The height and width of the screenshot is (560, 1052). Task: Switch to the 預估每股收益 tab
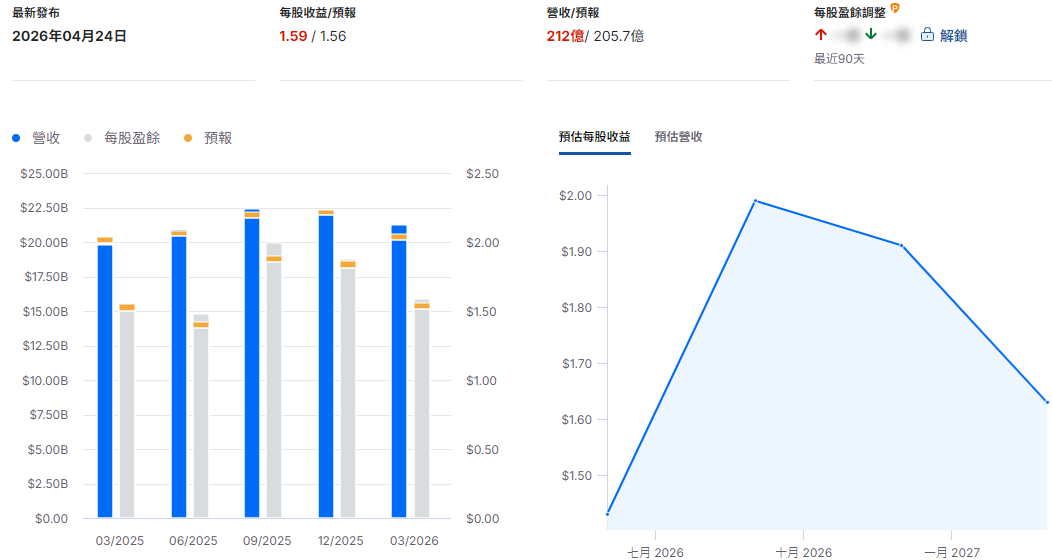pyautogui.click(x=594, y=137)
